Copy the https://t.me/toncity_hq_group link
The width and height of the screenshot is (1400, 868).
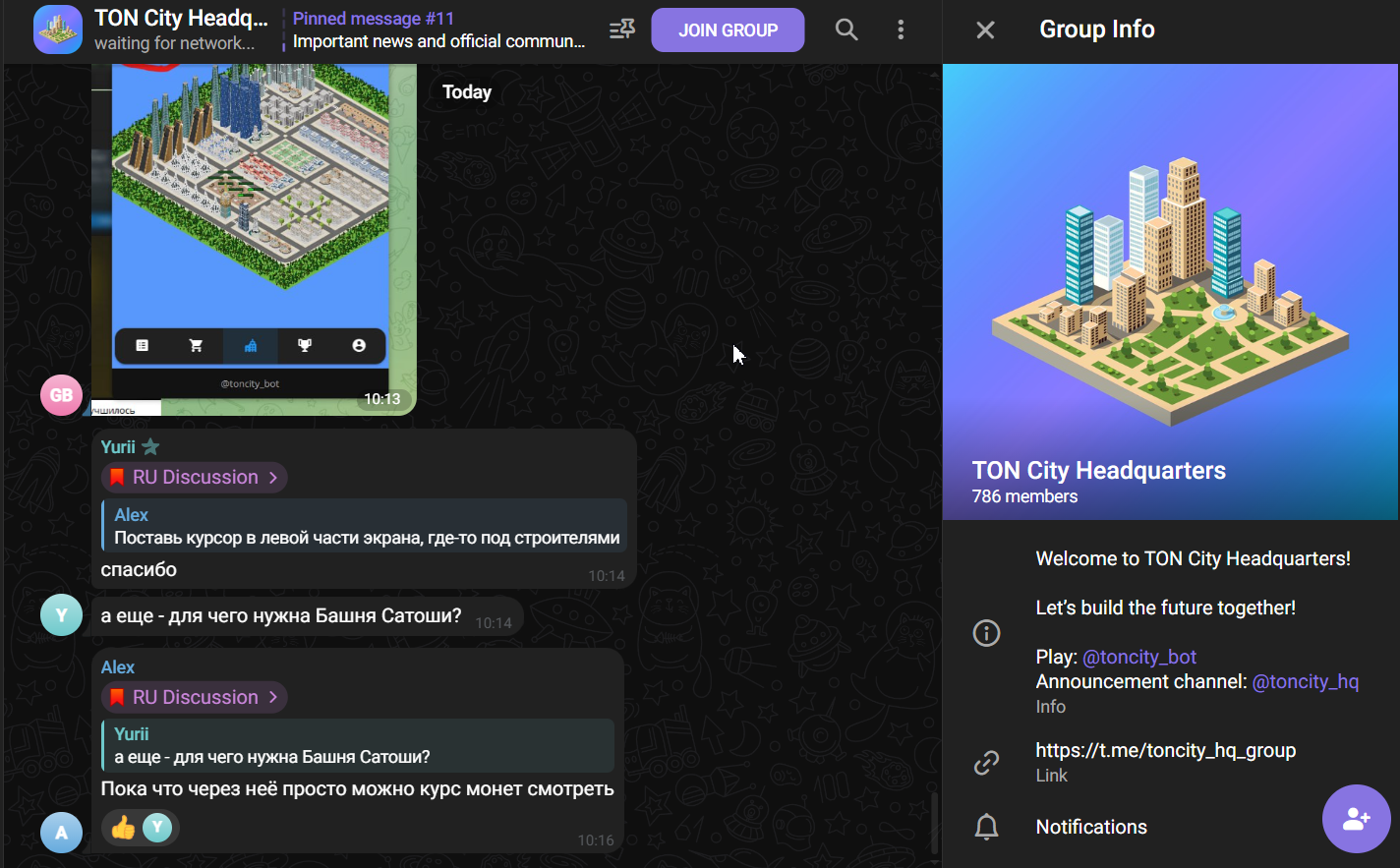click(1166, 751)
